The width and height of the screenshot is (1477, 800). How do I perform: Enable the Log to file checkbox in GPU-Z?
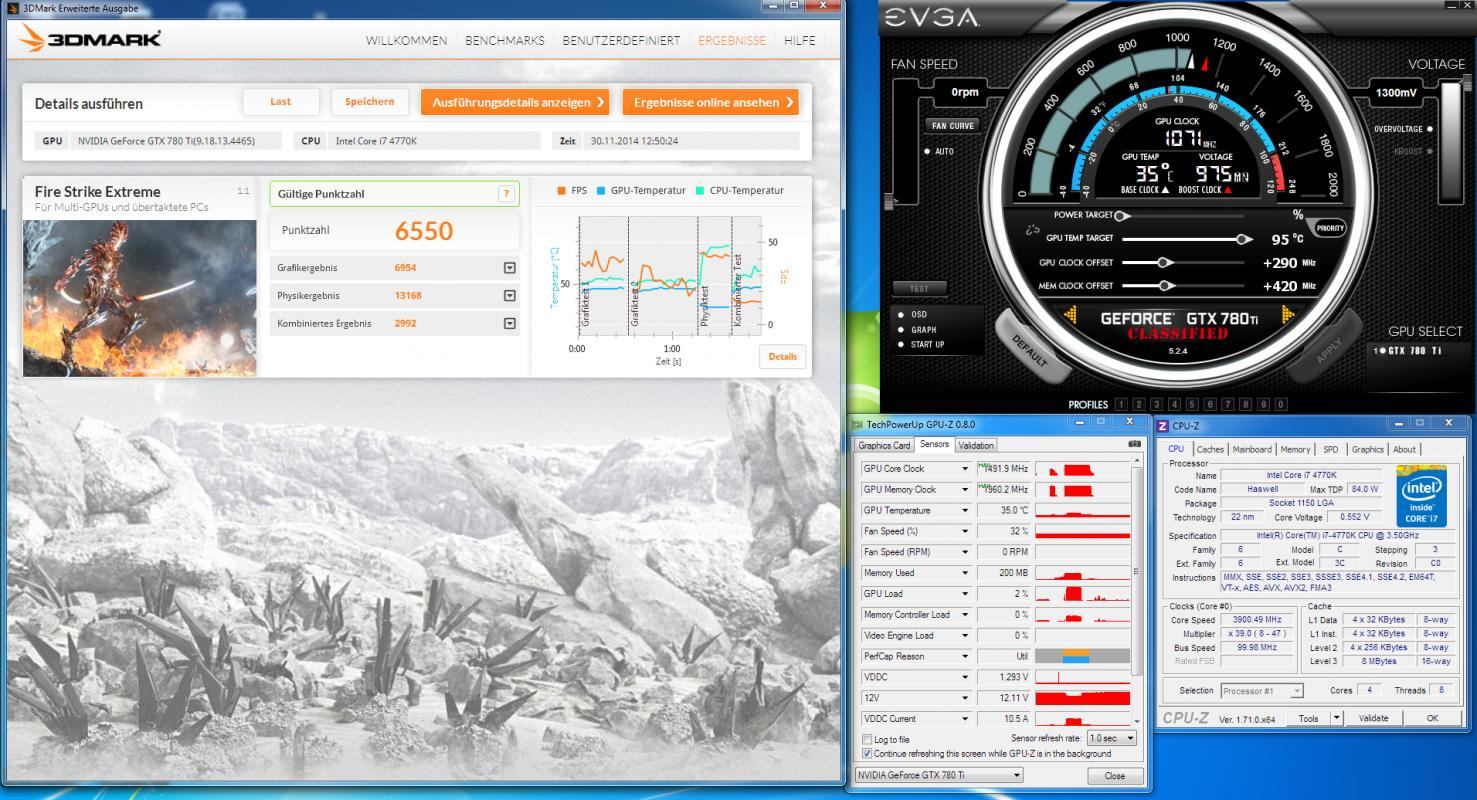point(866,740)
